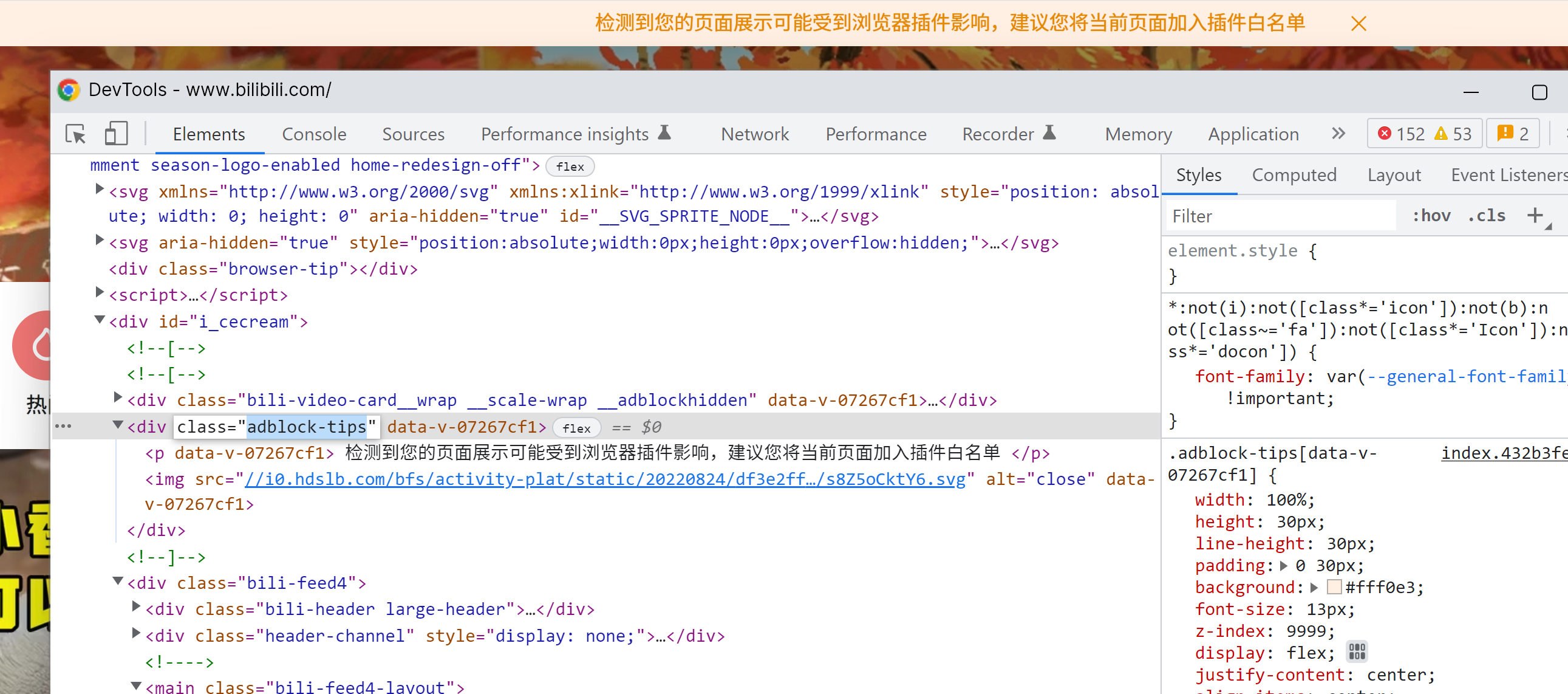Click the flex badge next to adblock-tips div
The image size is (1568, 694).
tap(576, 427)
